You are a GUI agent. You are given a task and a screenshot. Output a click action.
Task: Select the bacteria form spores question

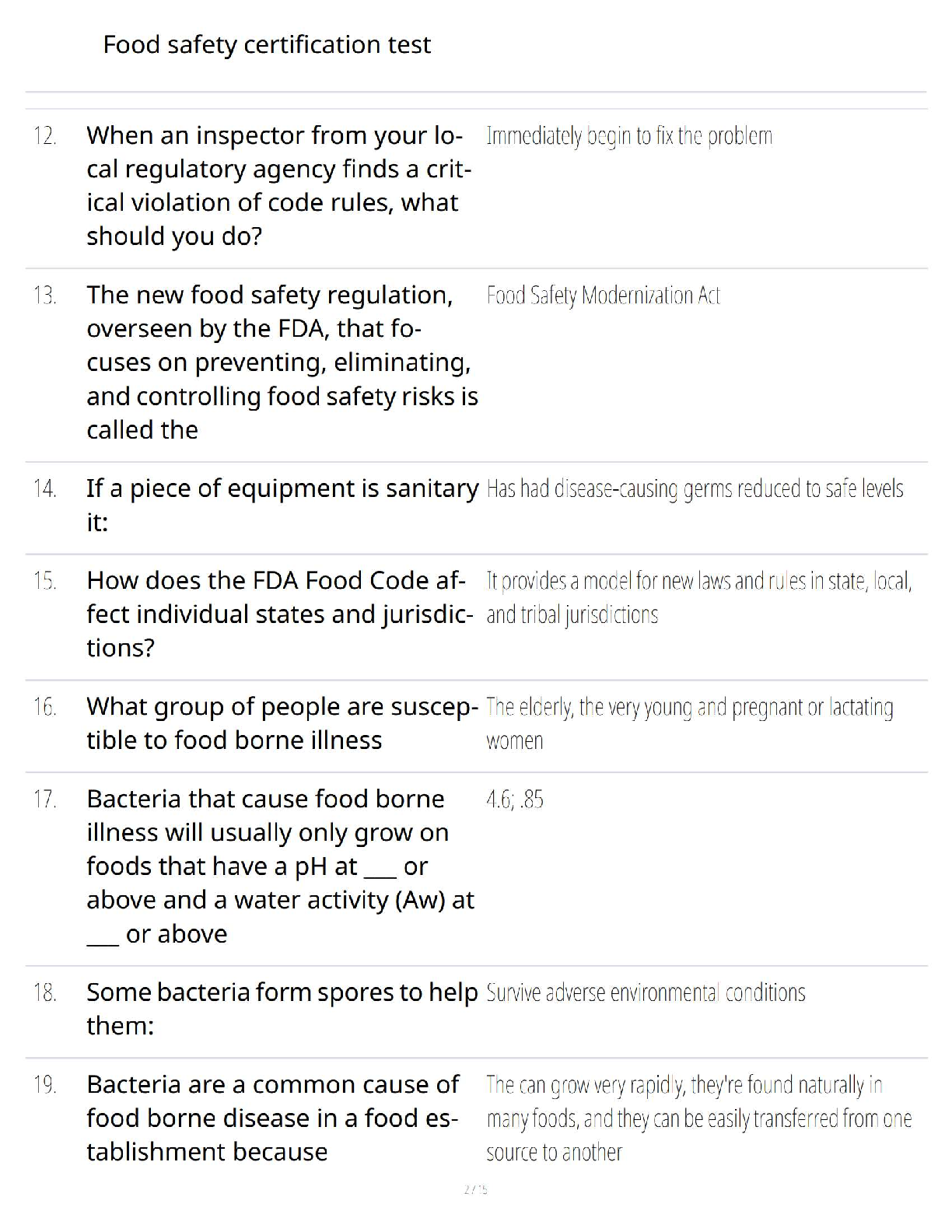282,1009
